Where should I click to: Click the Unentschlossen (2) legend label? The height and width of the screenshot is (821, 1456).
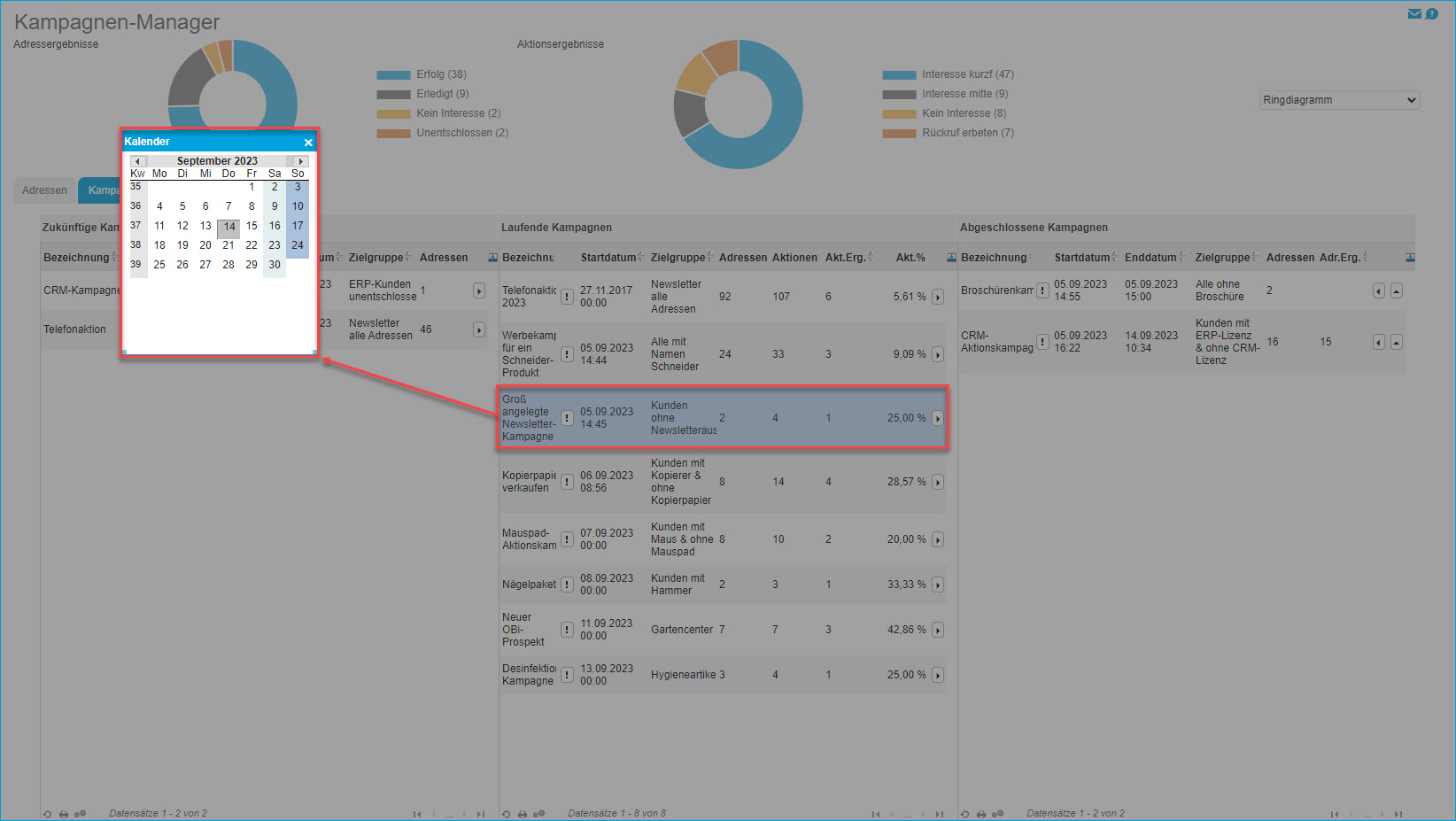click(x=462, y=133)
